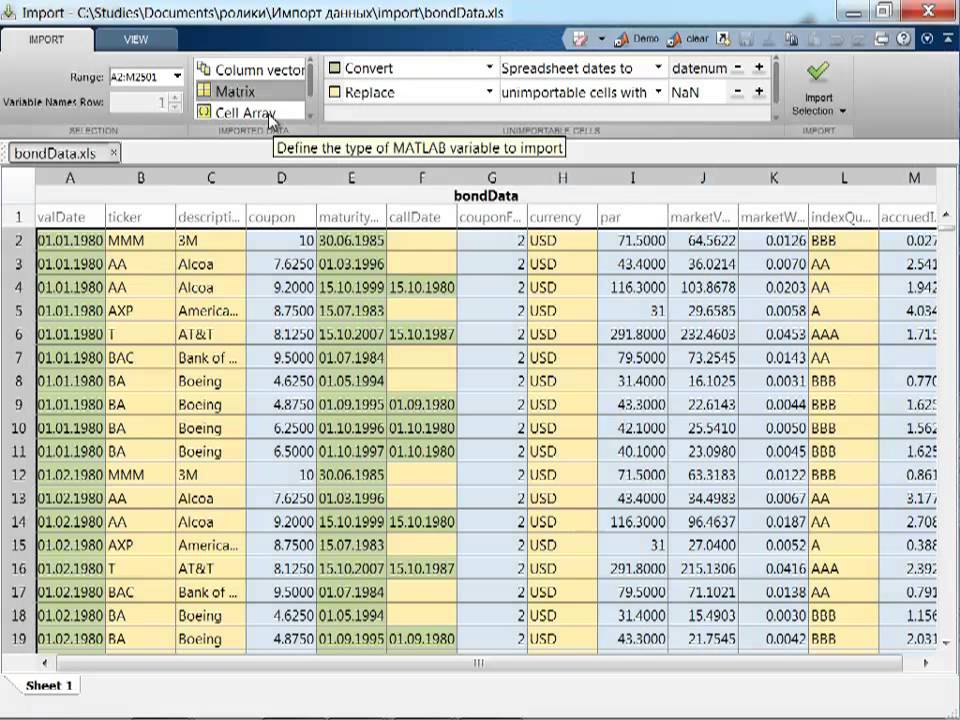Switch to the VIEW tab
Image resolution: width=960 pixels, height=720 pixels.
(x=136, y=39)
